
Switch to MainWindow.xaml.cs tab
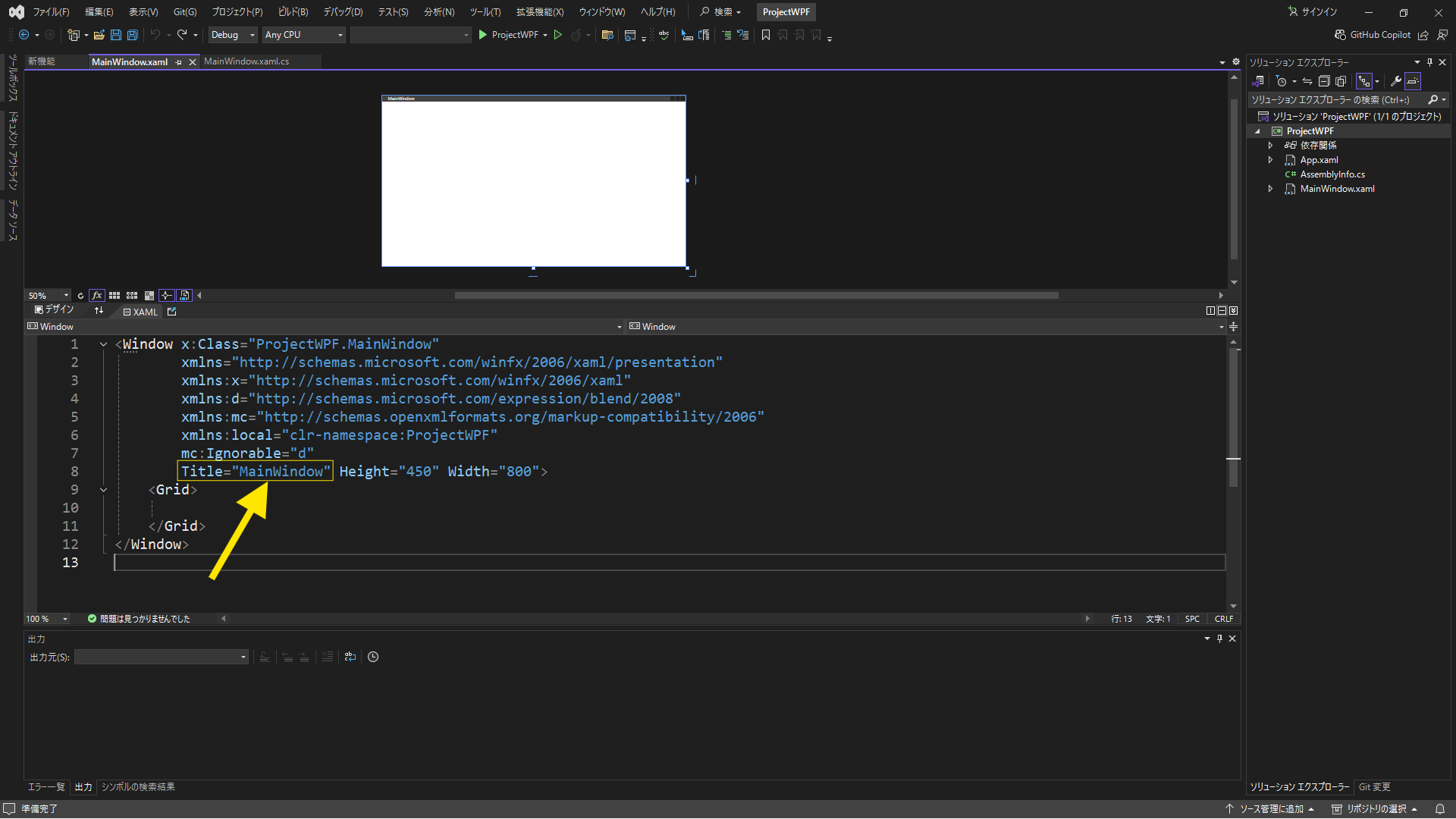point(246,61)
